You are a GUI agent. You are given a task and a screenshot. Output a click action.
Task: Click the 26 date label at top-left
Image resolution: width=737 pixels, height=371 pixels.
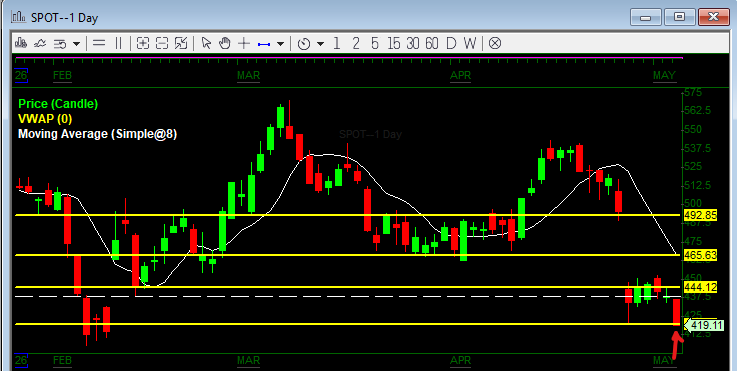tap(21, 75)
